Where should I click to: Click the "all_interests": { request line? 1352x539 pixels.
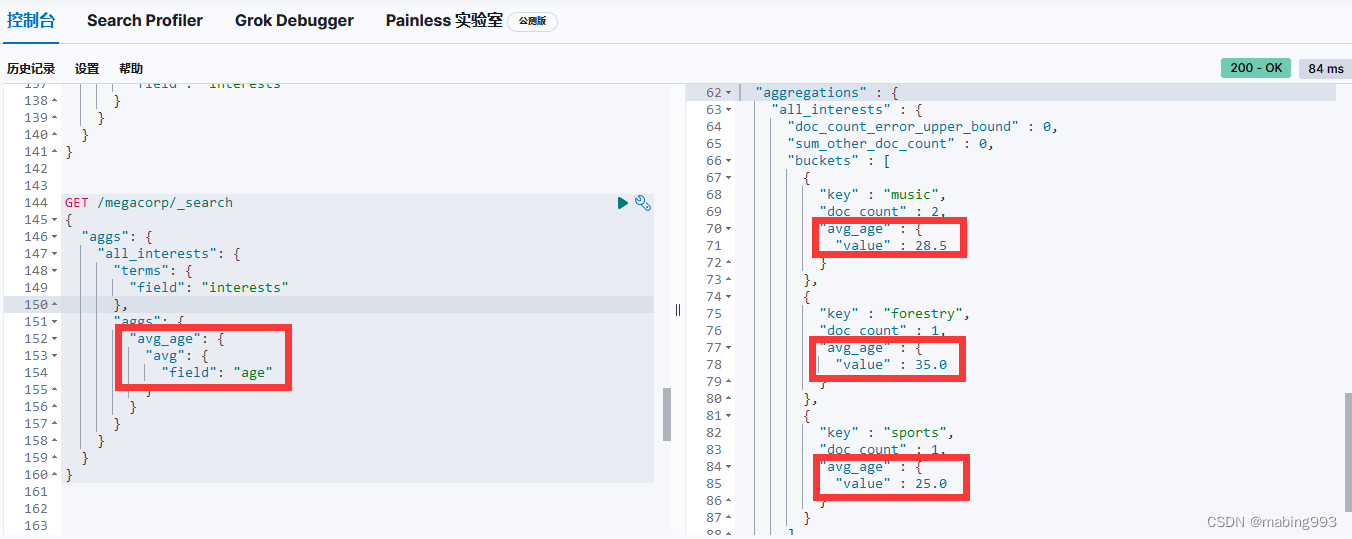point(169,254)
